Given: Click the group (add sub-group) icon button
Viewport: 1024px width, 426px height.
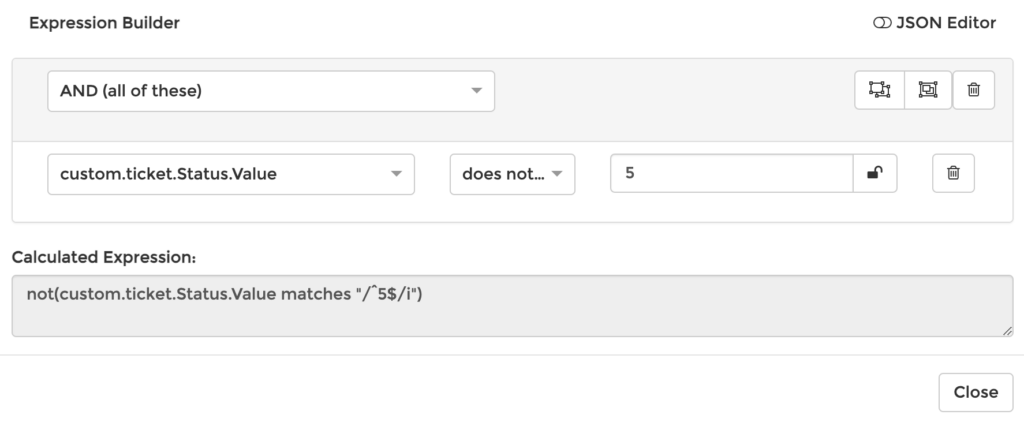Looking at the screenshot, I should tap(928, 90).
